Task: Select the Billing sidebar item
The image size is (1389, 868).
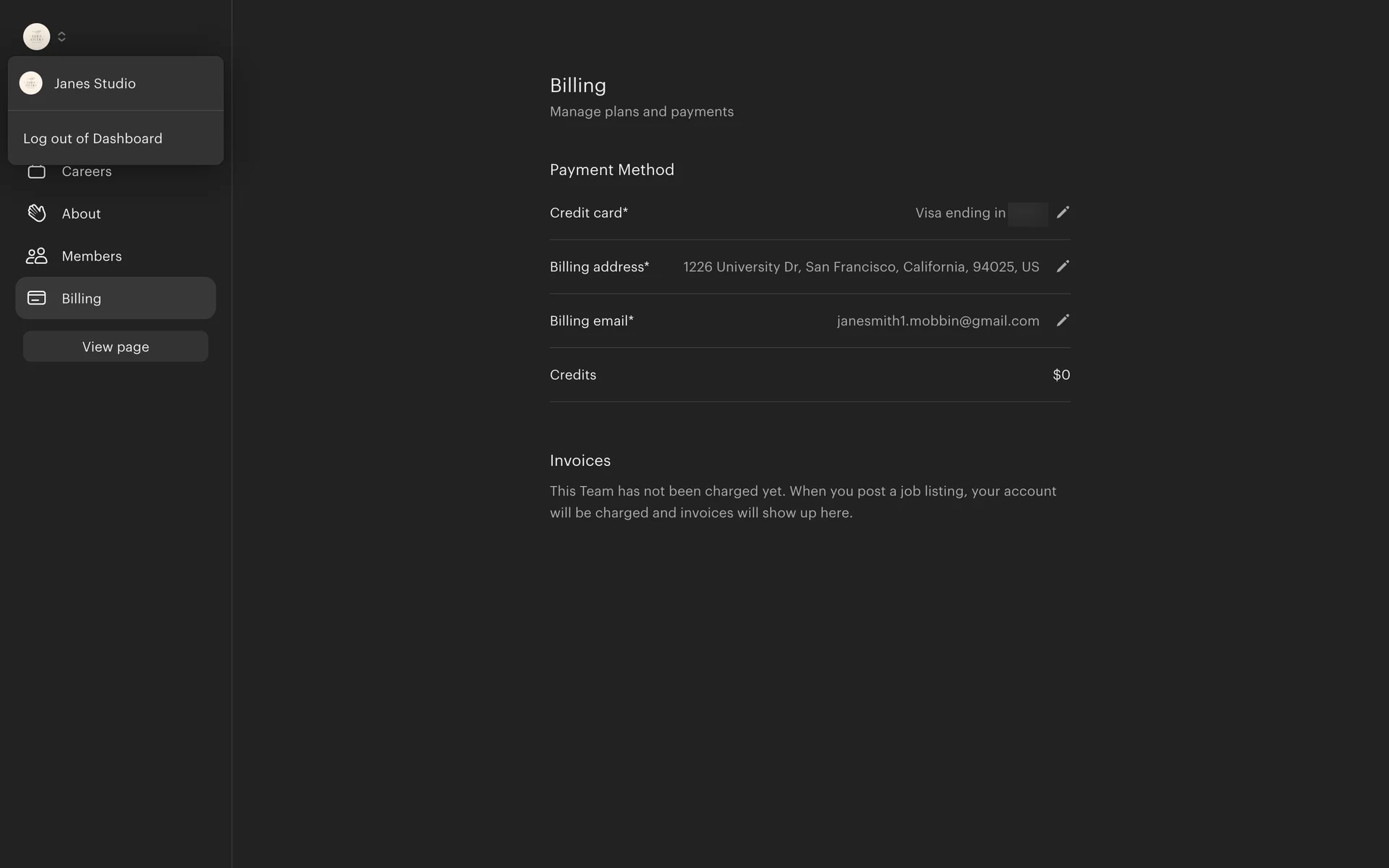Action: pos(116,298)
